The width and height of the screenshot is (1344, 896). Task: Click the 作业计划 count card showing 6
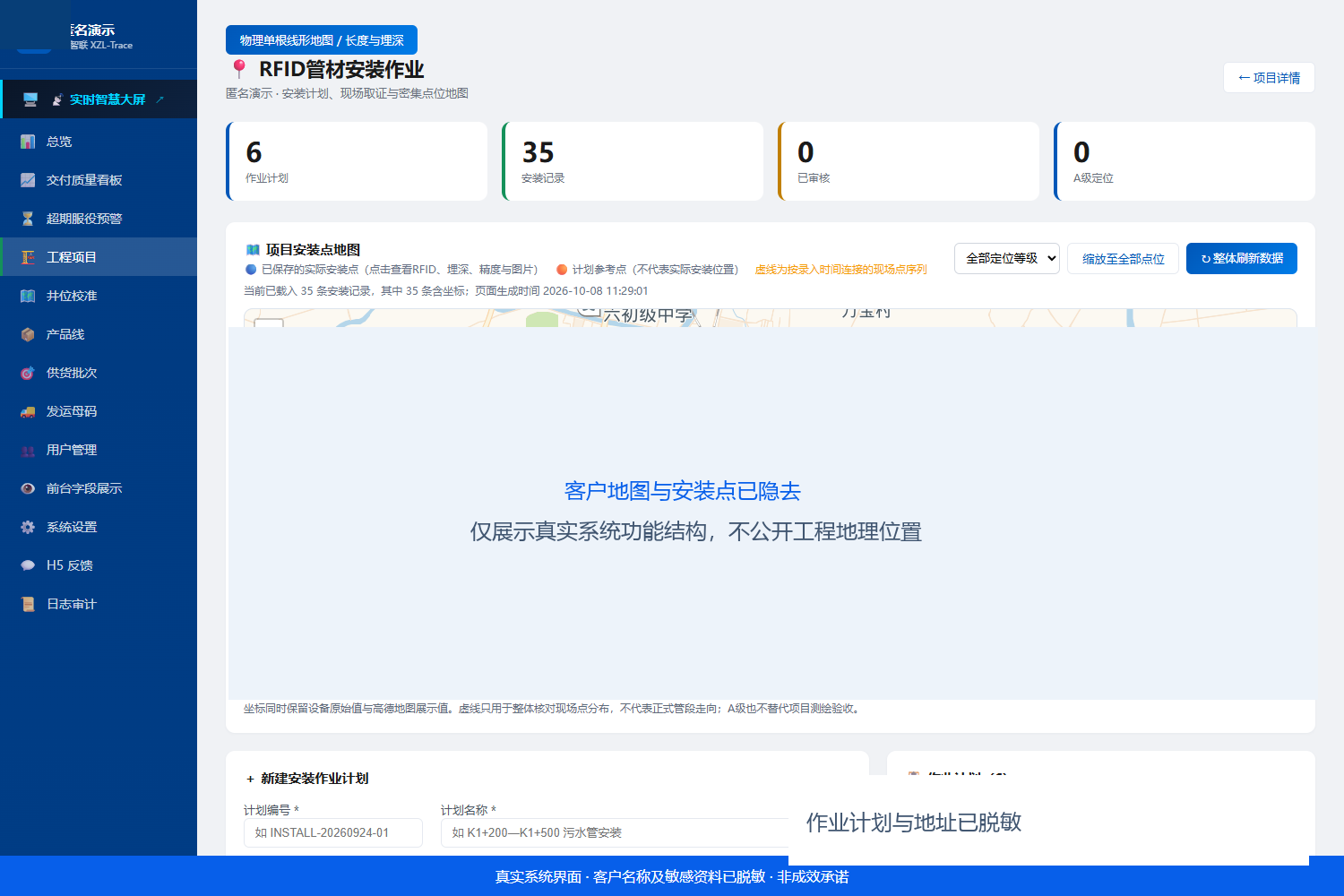(357, 161)
